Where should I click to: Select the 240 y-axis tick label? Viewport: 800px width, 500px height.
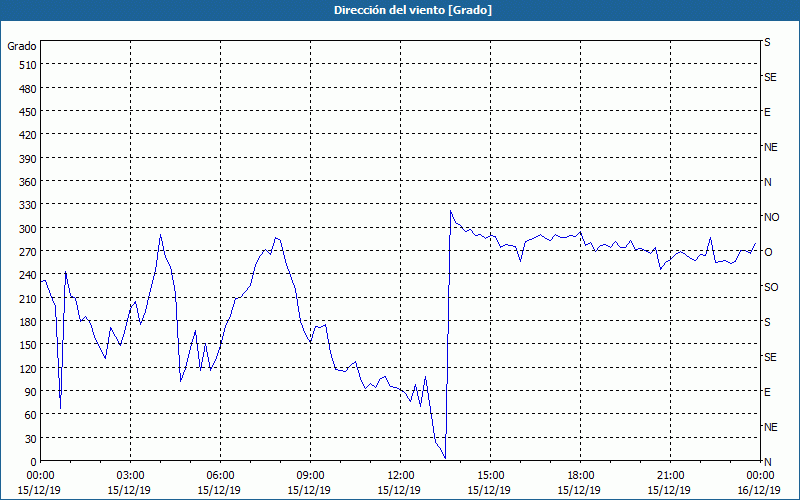click(28, 276)
